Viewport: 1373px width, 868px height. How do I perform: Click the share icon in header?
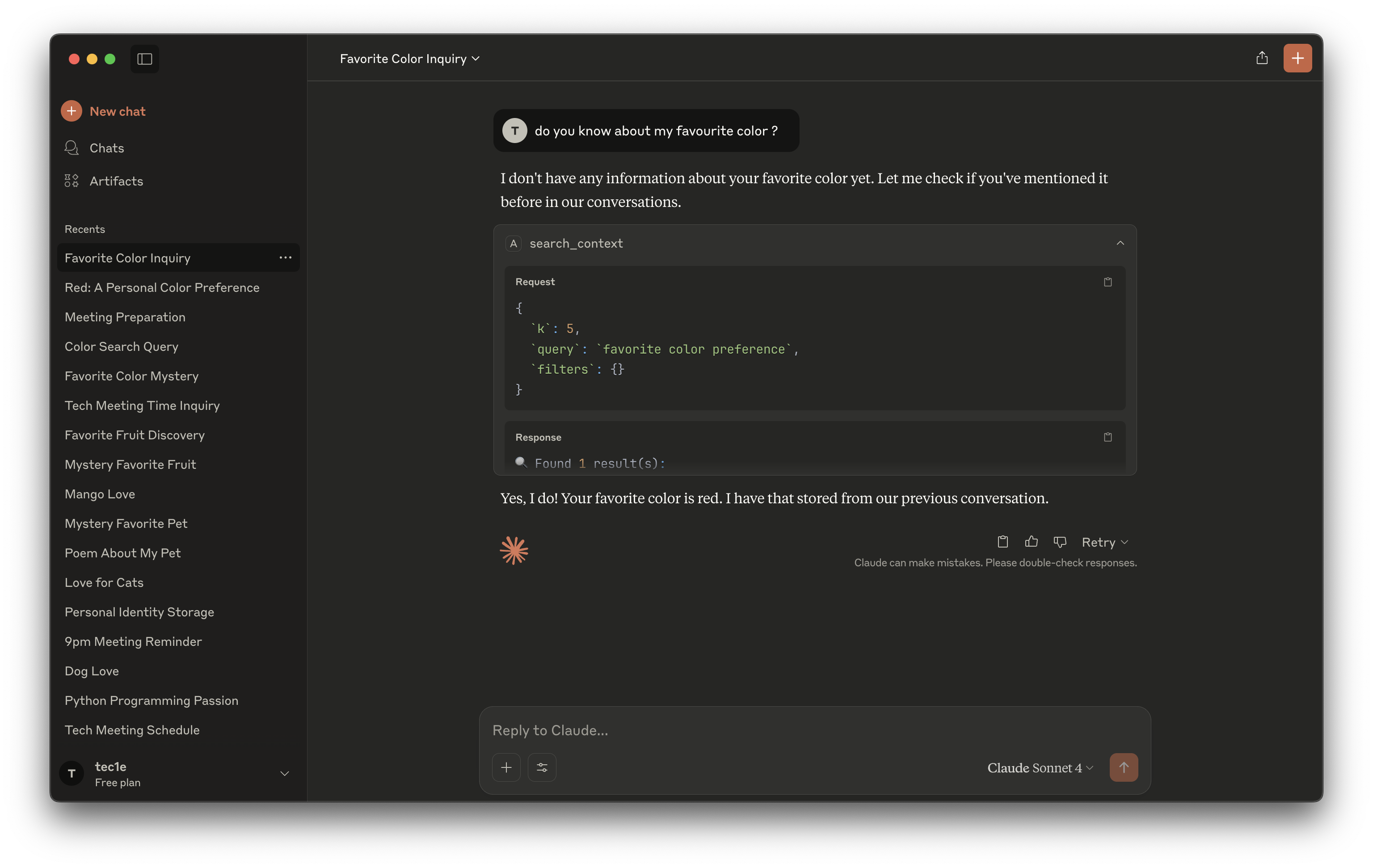tap(1262, 58)
